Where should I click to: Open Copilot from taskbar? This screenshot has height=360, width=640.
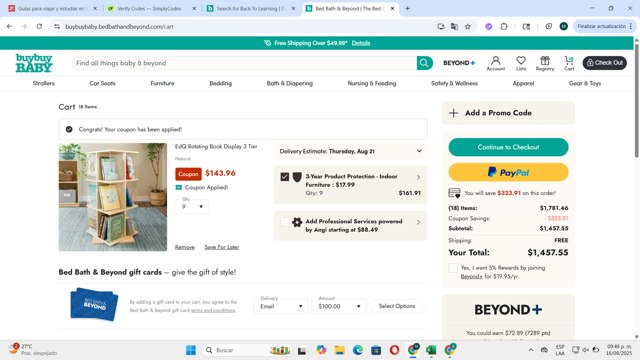[321, 350]
